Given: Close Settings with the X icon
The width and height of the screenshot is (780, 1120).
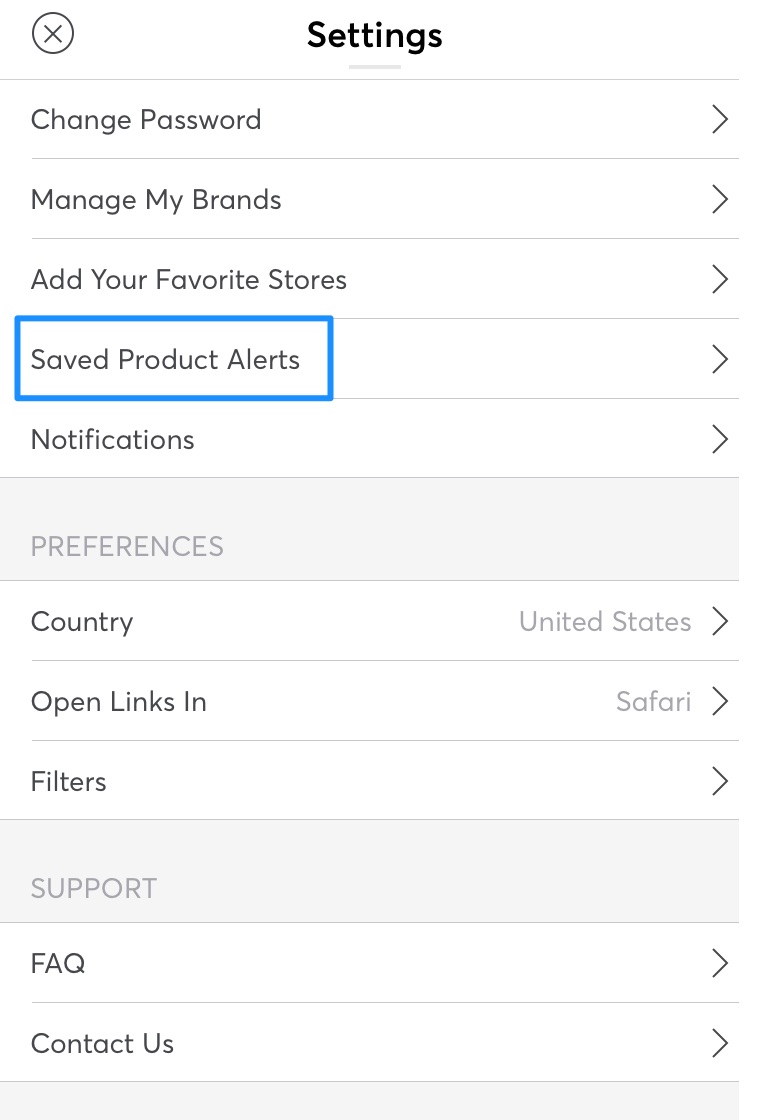Looking at the screenshot, I should pos(53,34).
